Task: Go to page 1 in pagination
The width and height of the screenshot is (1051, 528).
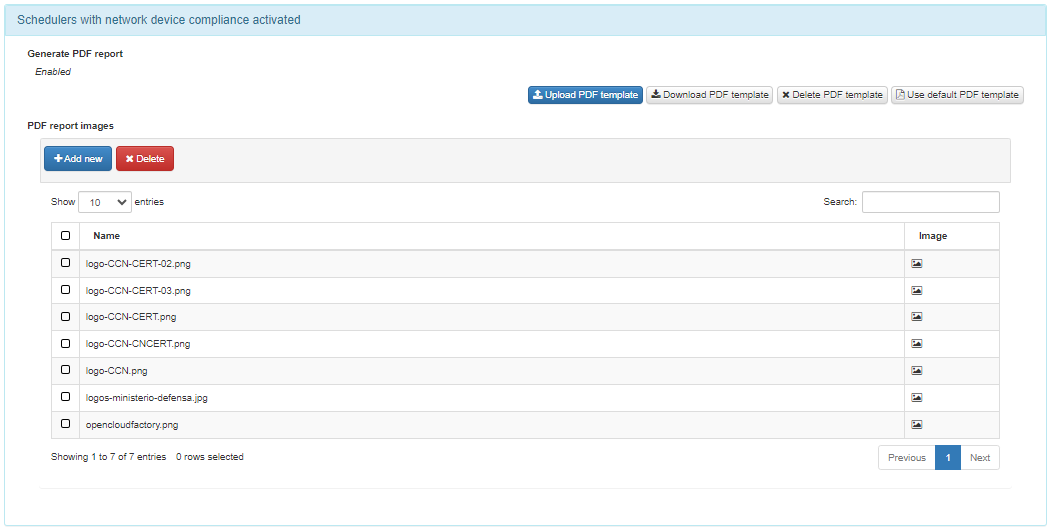Action: (x=947, y=458)
